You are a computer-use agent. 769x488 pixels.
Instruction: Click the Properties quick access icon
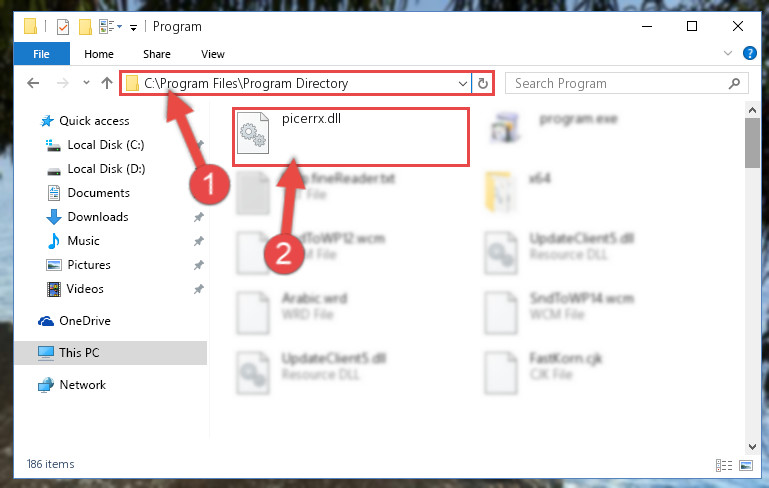(63, 26)
